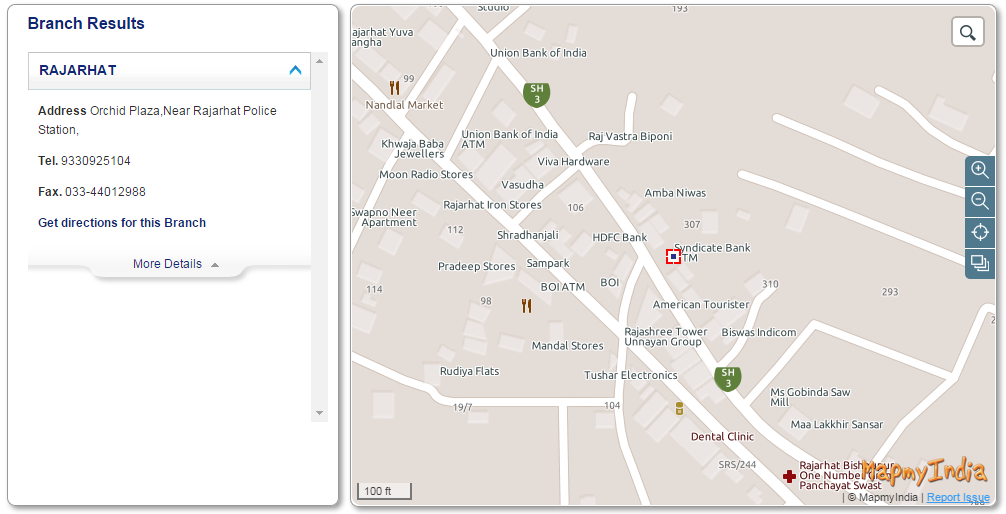Image resolution: width=1006 pixels, height=514 pixels.
Task: Click the Syndicate Bank ATM label
Action: coord(712,253)
